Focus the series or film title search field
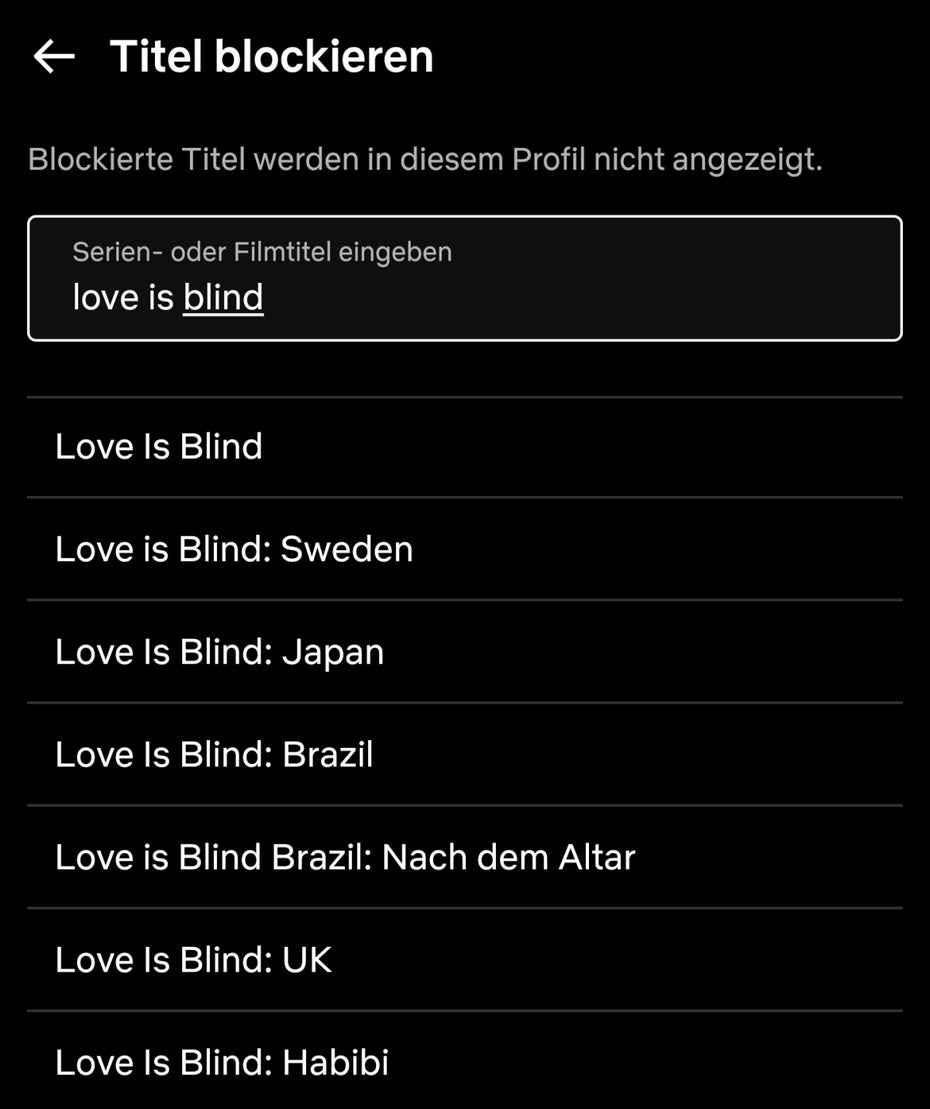 tap(465, 278)
